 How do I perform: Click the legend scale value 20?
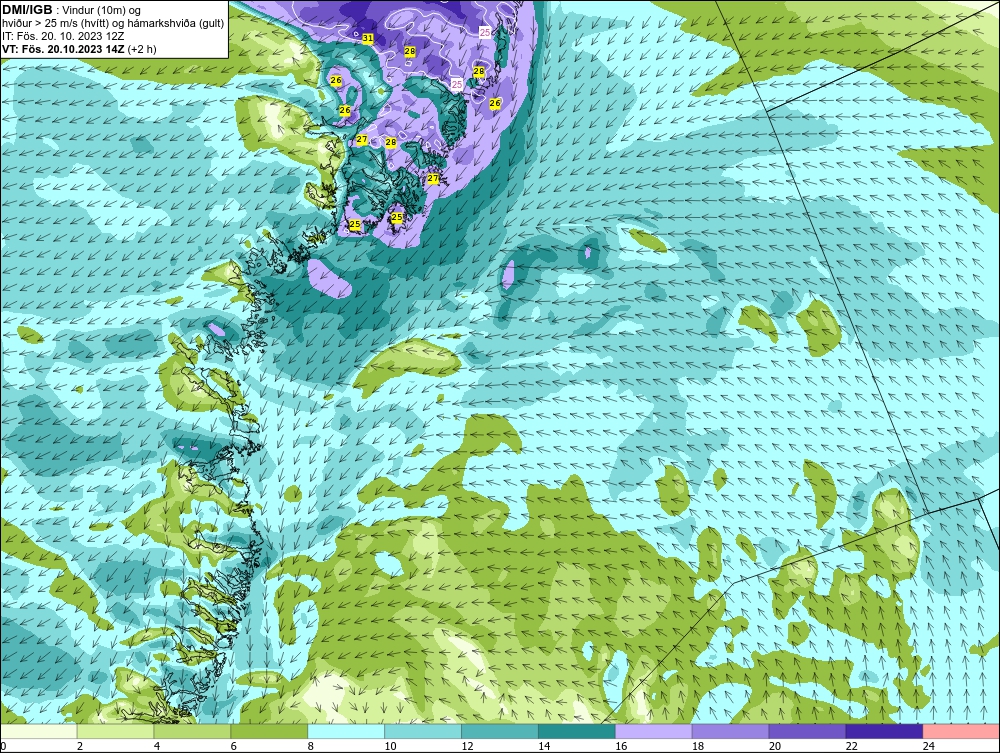point(775,746)
